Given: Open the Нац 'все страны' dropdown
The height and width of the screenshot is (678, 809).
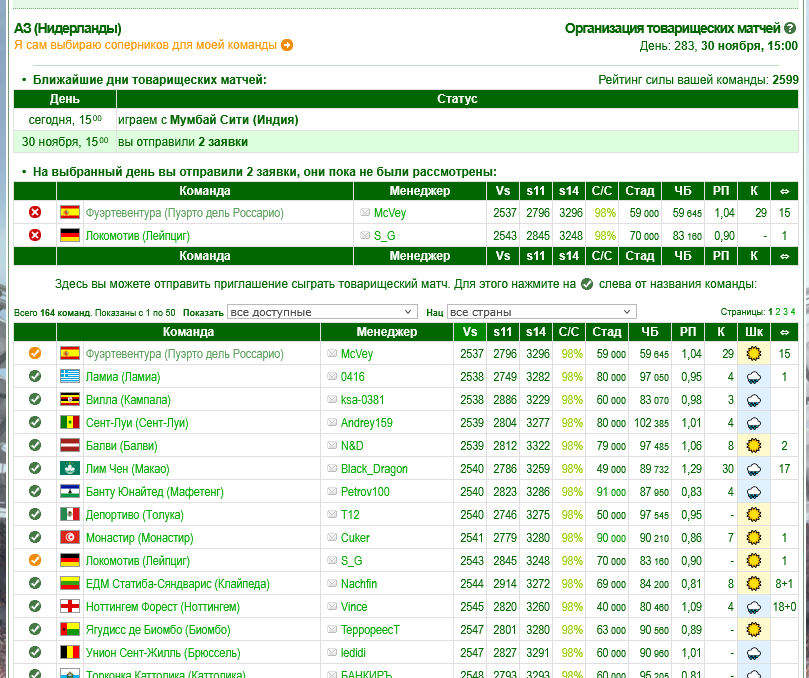Looking at the screenshot, I should [x=541, y=312].
